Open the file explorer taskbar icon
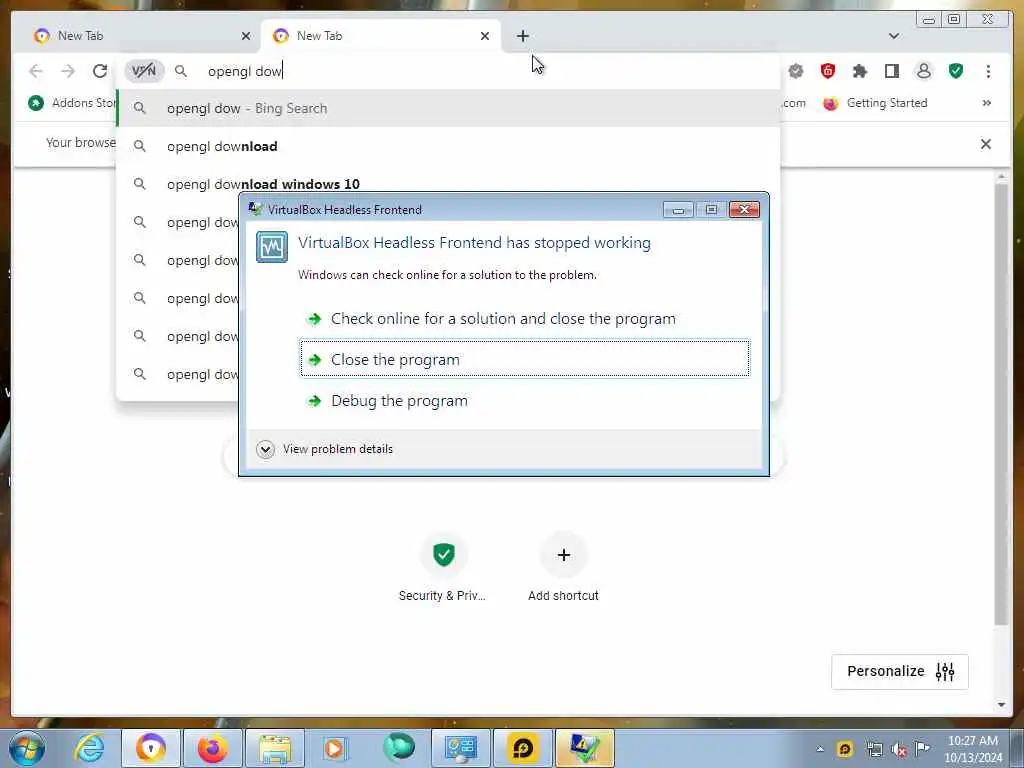Image resolution: width=1024 pixels, height=768 pixels. coord(275,748)
